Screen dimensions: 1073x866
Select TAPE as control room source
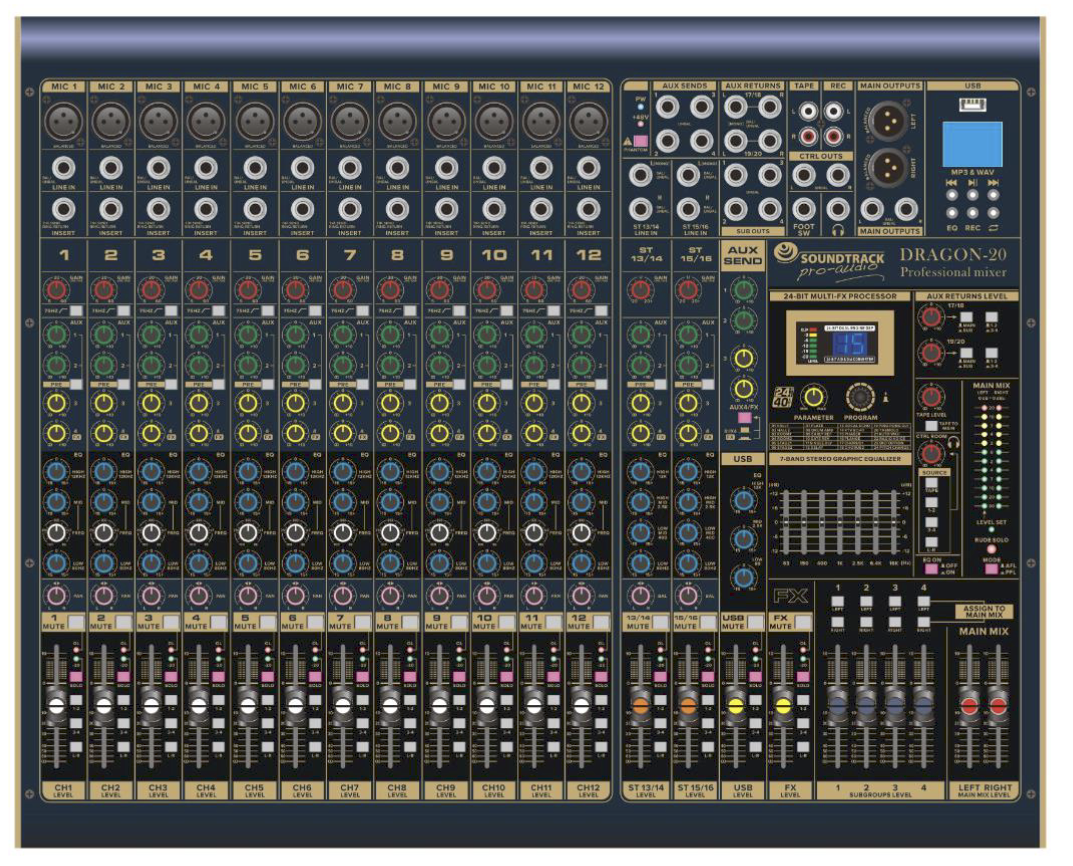[x=931, y=484]
